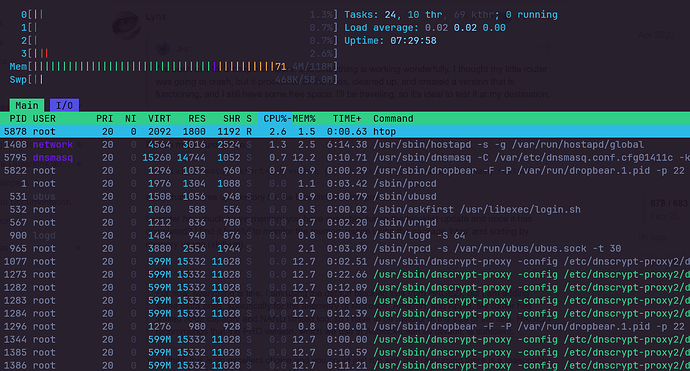This screenshot has width=690, height=371.
Task: Sort by the USER column header
Action: pos(44,119)
